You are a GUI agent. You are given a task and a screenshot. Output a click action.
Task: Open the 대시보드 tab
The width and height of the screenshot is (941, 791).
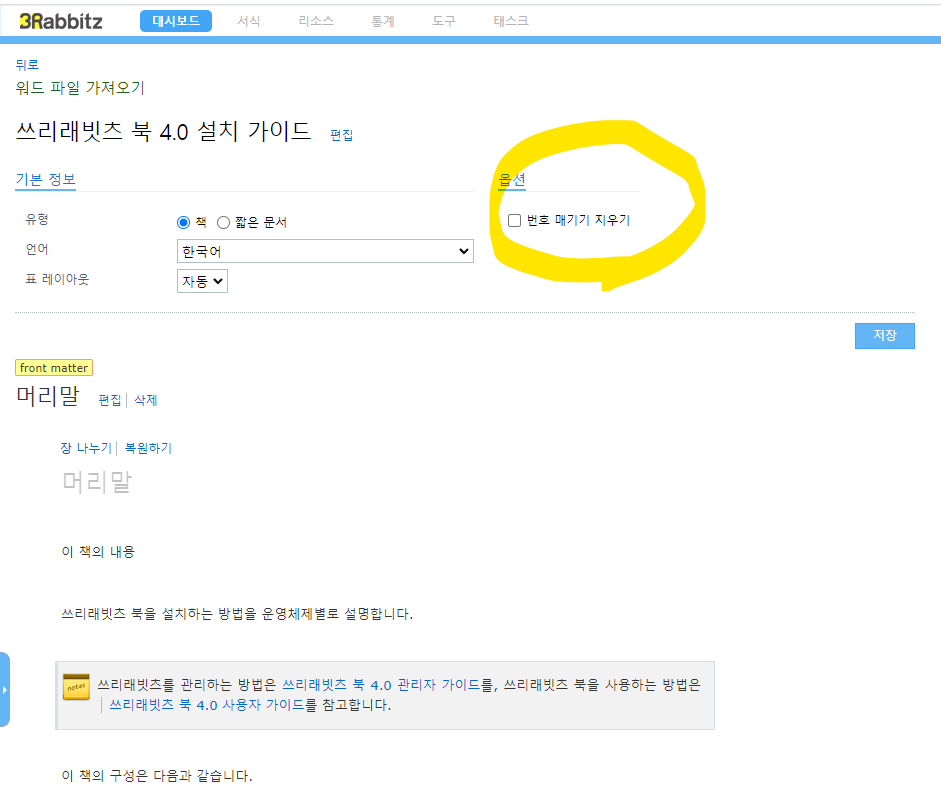[x=176, y=21]
